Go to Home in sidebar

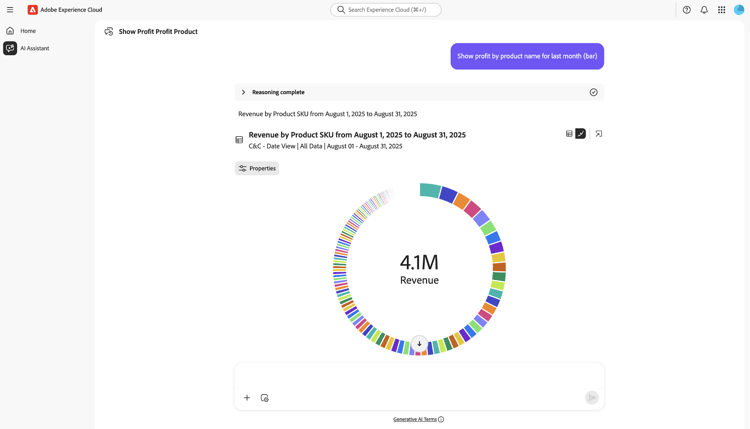pyautogui.click(x=28, y=31)
